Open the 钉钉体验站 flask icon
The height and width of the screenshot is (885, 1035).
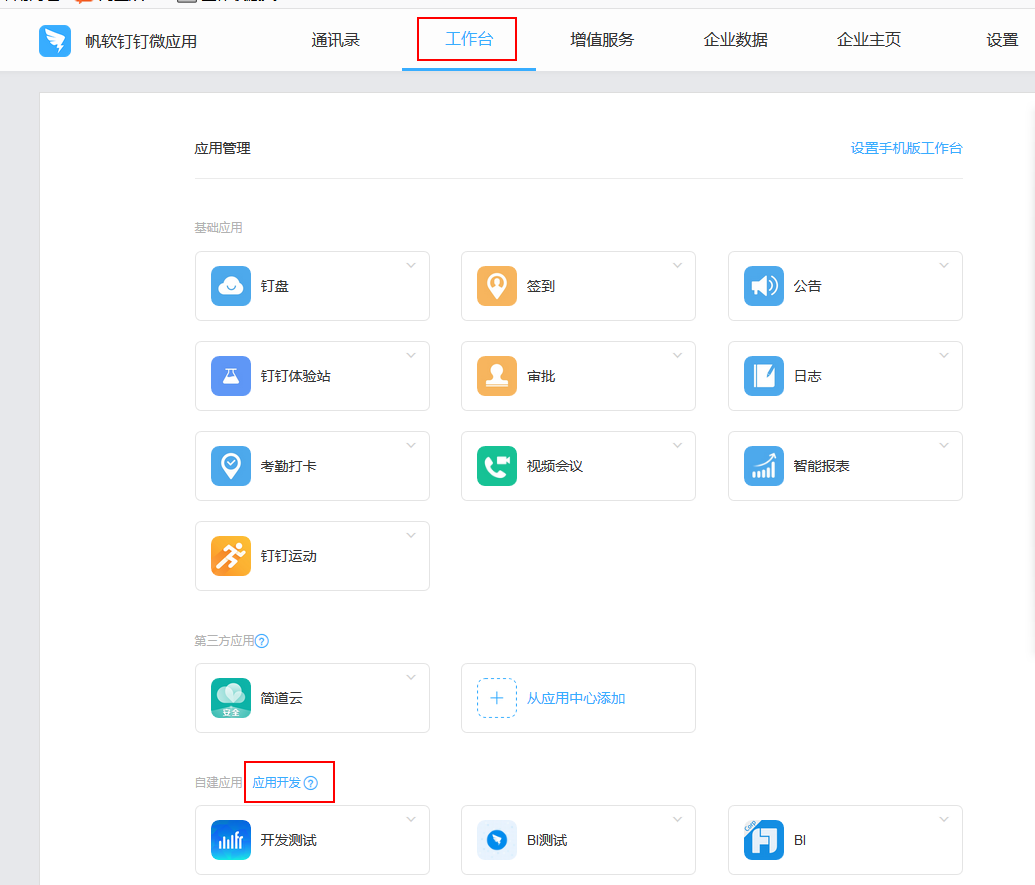tap(230, 376)
